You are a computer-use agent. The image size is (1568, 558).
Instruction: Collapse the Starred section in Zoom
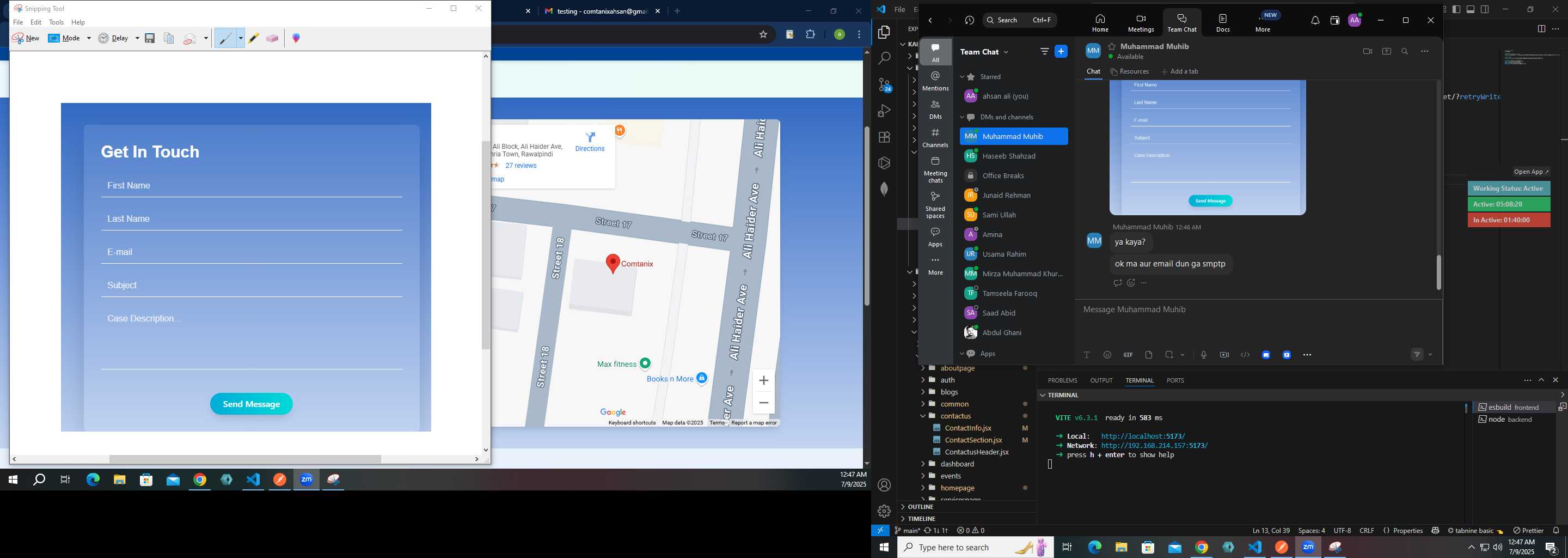[963, 77]
